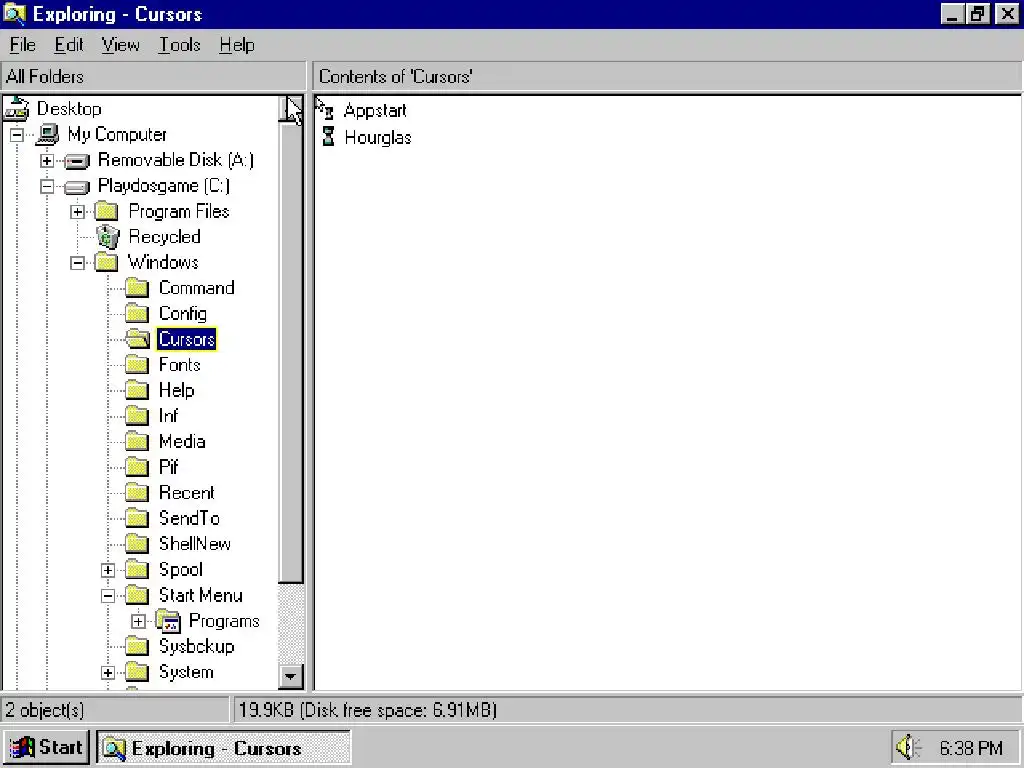This screenshot has height=768, width=1024.
Task: Select the ShellNew folder label
Action: pyautogui.click(x=195, y=544)
